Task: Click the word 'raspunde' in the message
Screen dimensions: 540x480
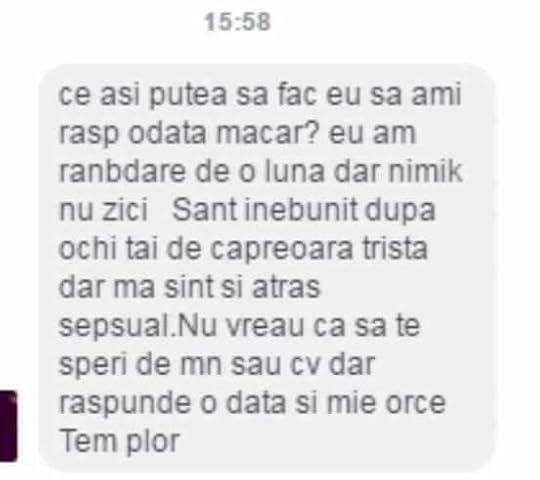Action: [x=125, y=404]
